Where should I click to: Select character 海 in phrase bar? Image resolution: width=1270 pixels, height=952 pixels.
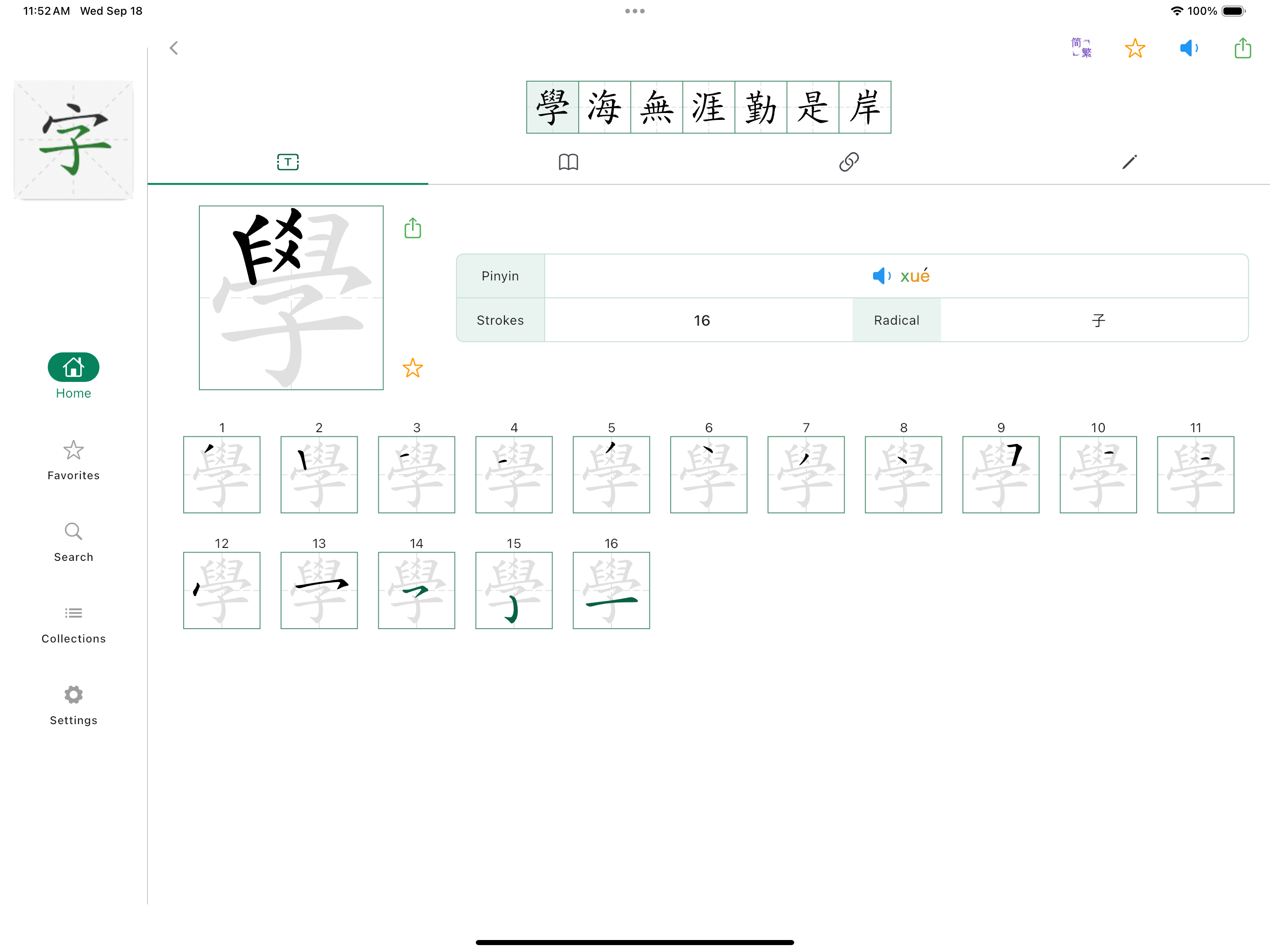pyautogui.click(x=605, y=107)
